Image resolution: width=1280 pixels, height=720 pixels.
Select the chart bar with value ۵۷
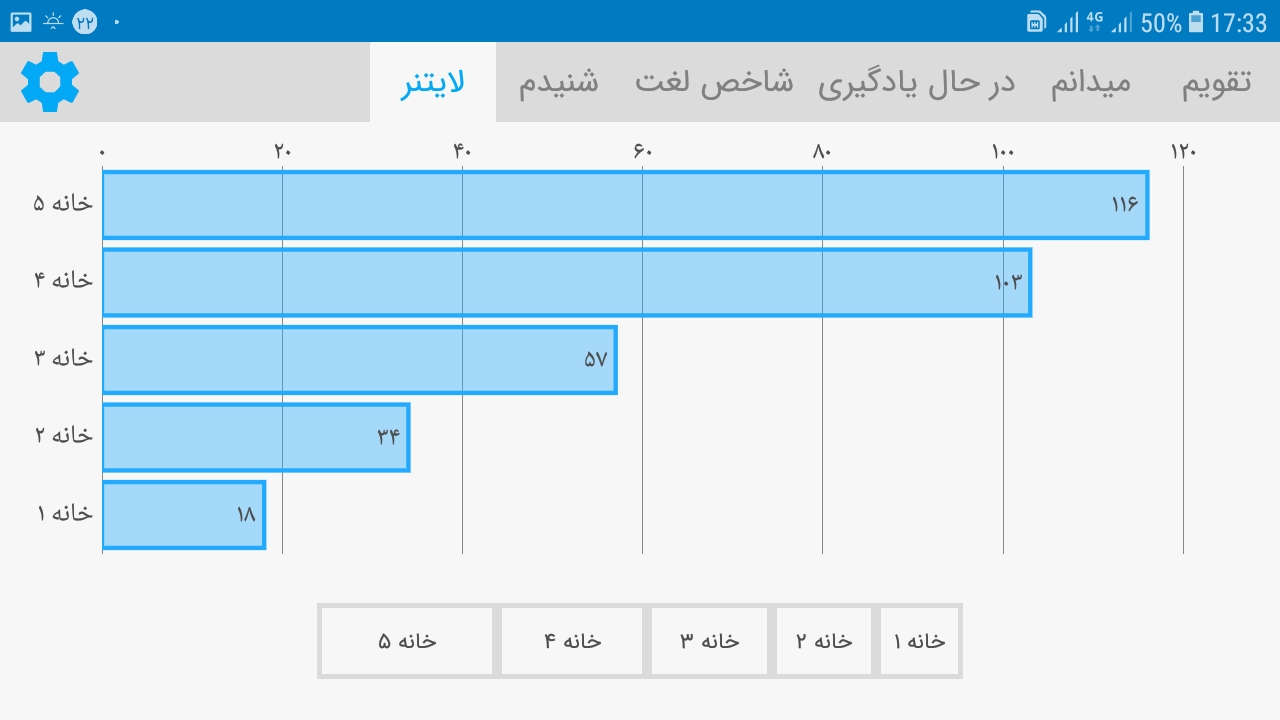(x=360, y=360)
